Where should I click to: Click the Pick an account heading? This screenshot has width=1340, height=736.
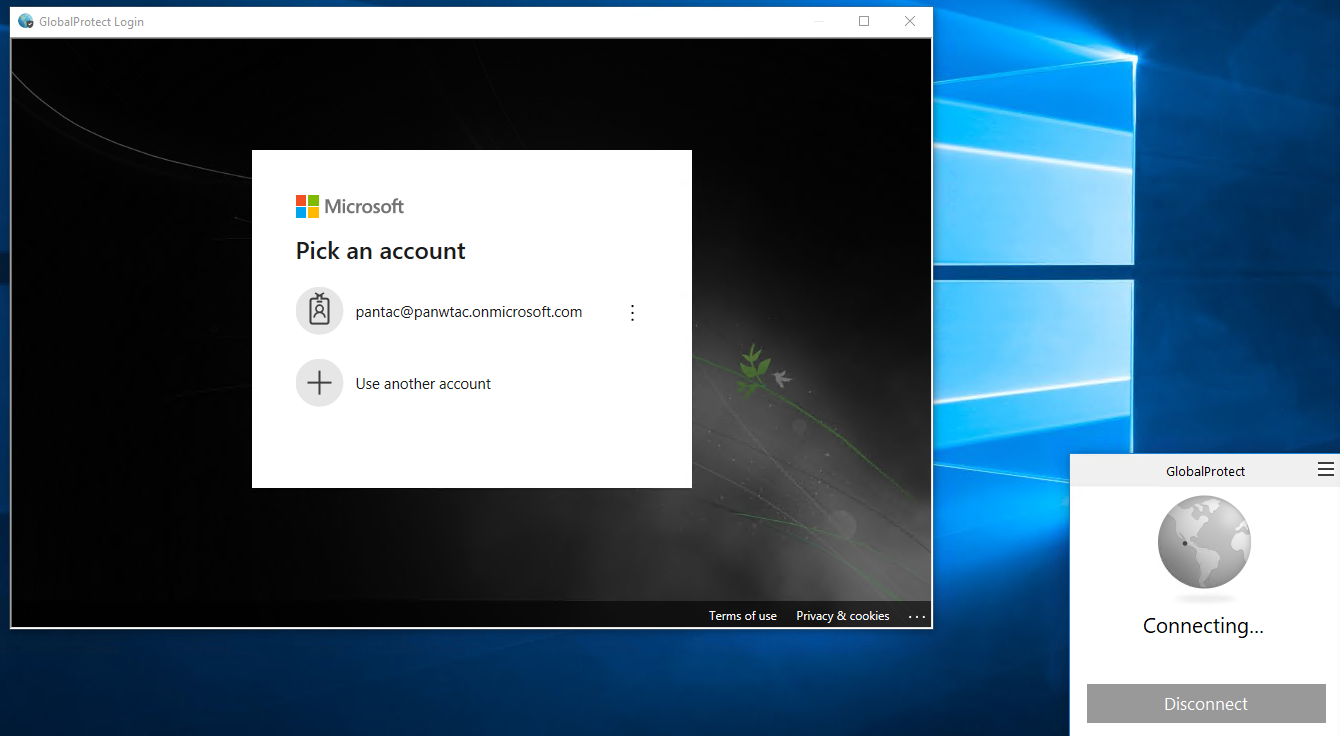[x=380, y=250]
